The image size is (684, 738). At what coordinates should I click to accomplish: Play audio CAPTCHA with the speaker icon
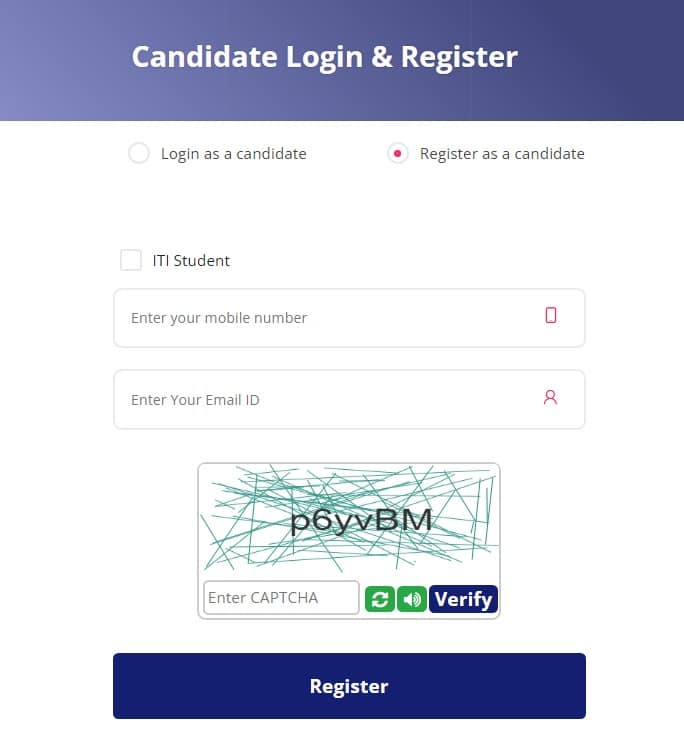click(412, 599)
